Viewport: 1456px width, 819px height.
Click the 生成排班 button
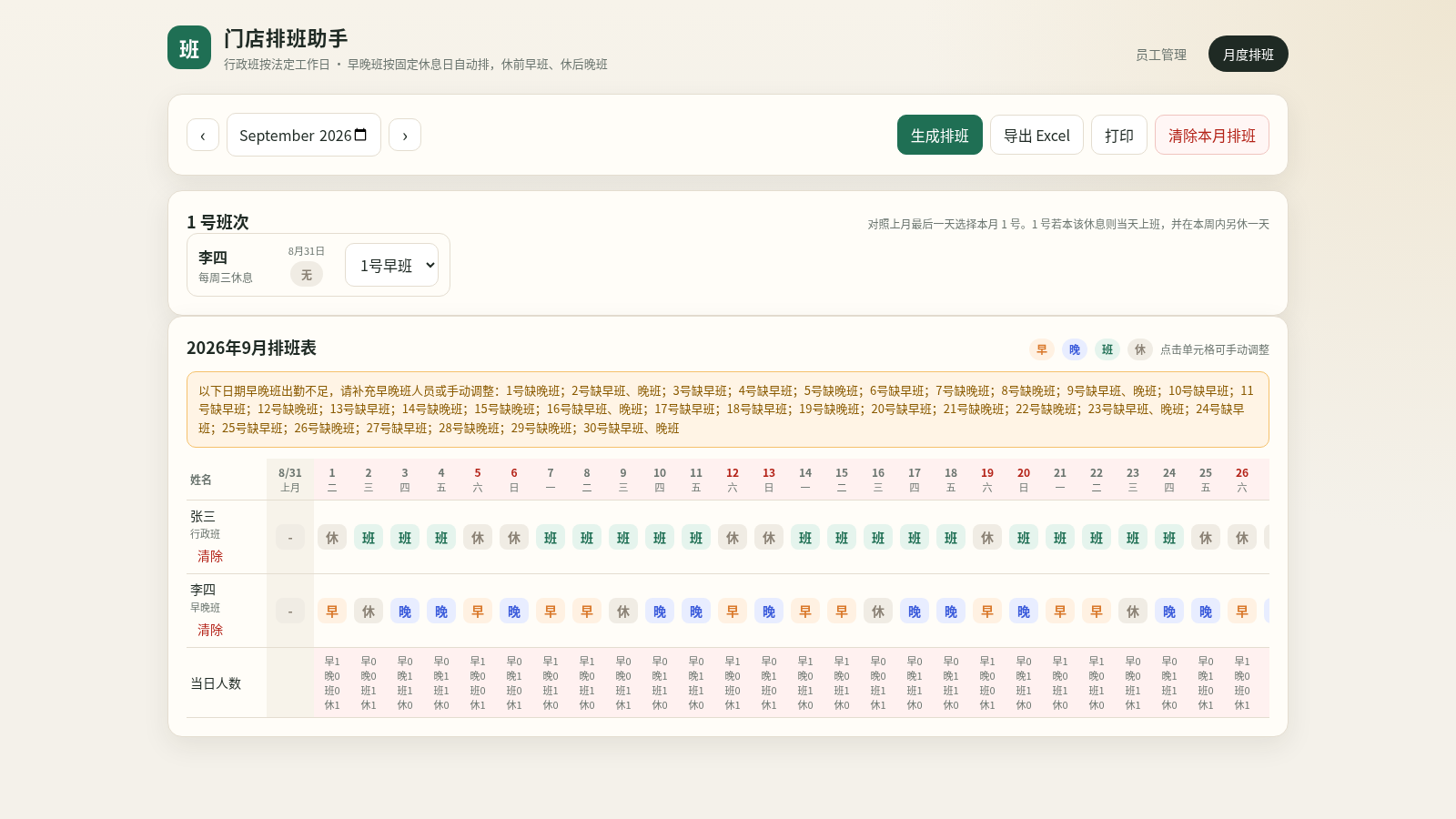point(940,135)
